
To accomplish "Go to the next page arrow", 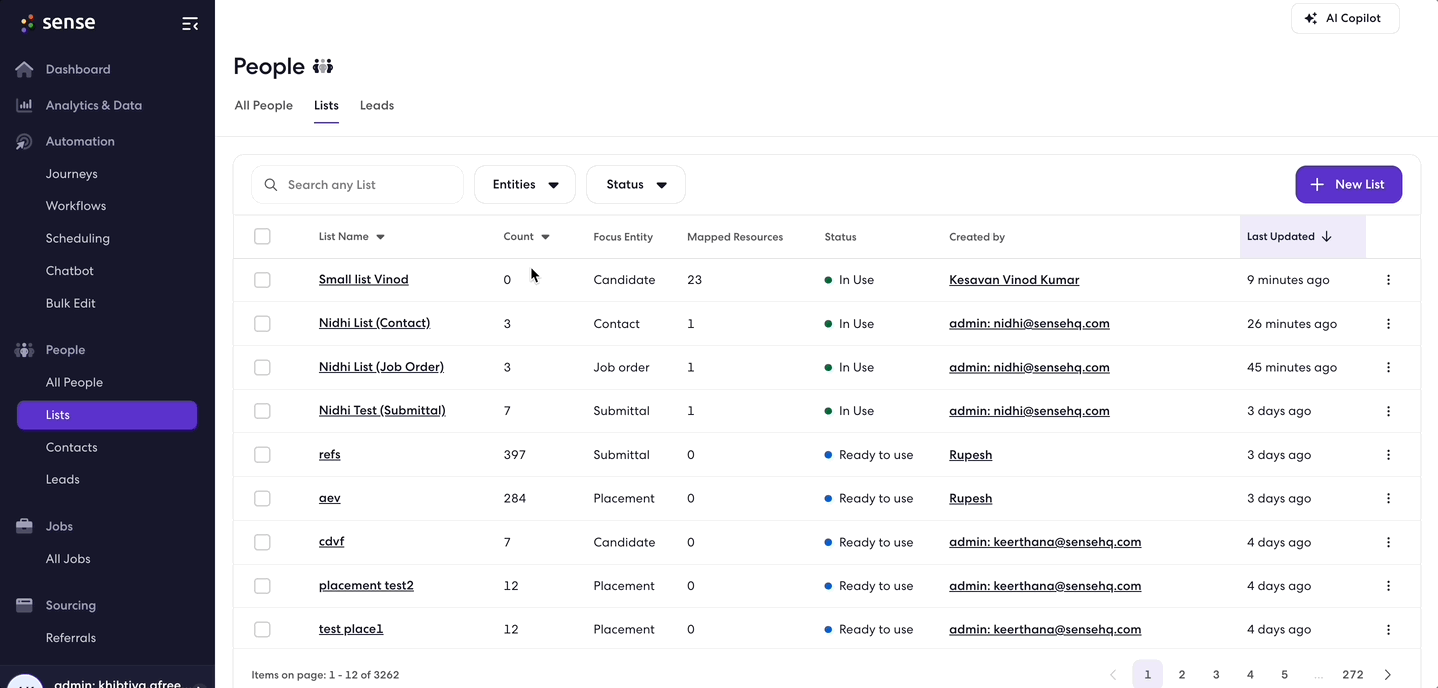I will (x=1387, y=675).
